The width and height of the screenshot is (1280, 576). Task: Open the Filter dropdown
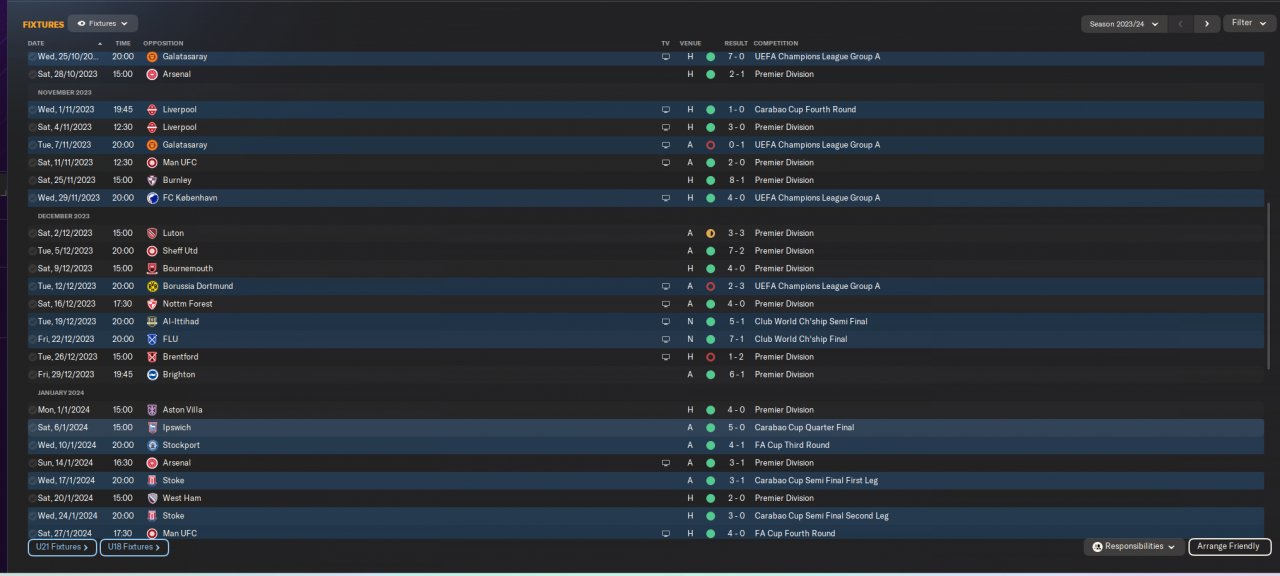click(1248, 23)
